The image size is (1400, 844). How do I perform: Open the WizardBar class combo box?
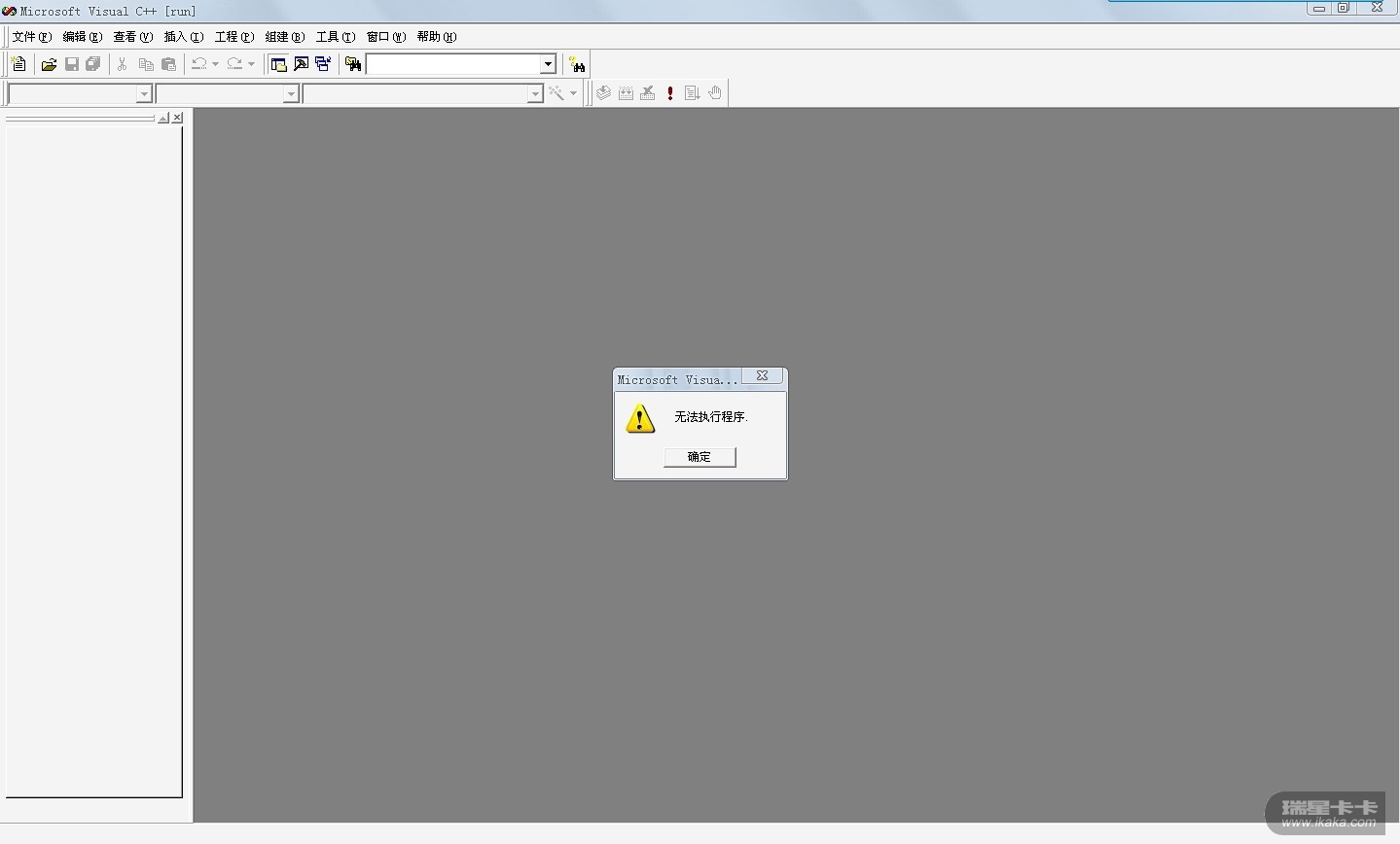point(79,93)
